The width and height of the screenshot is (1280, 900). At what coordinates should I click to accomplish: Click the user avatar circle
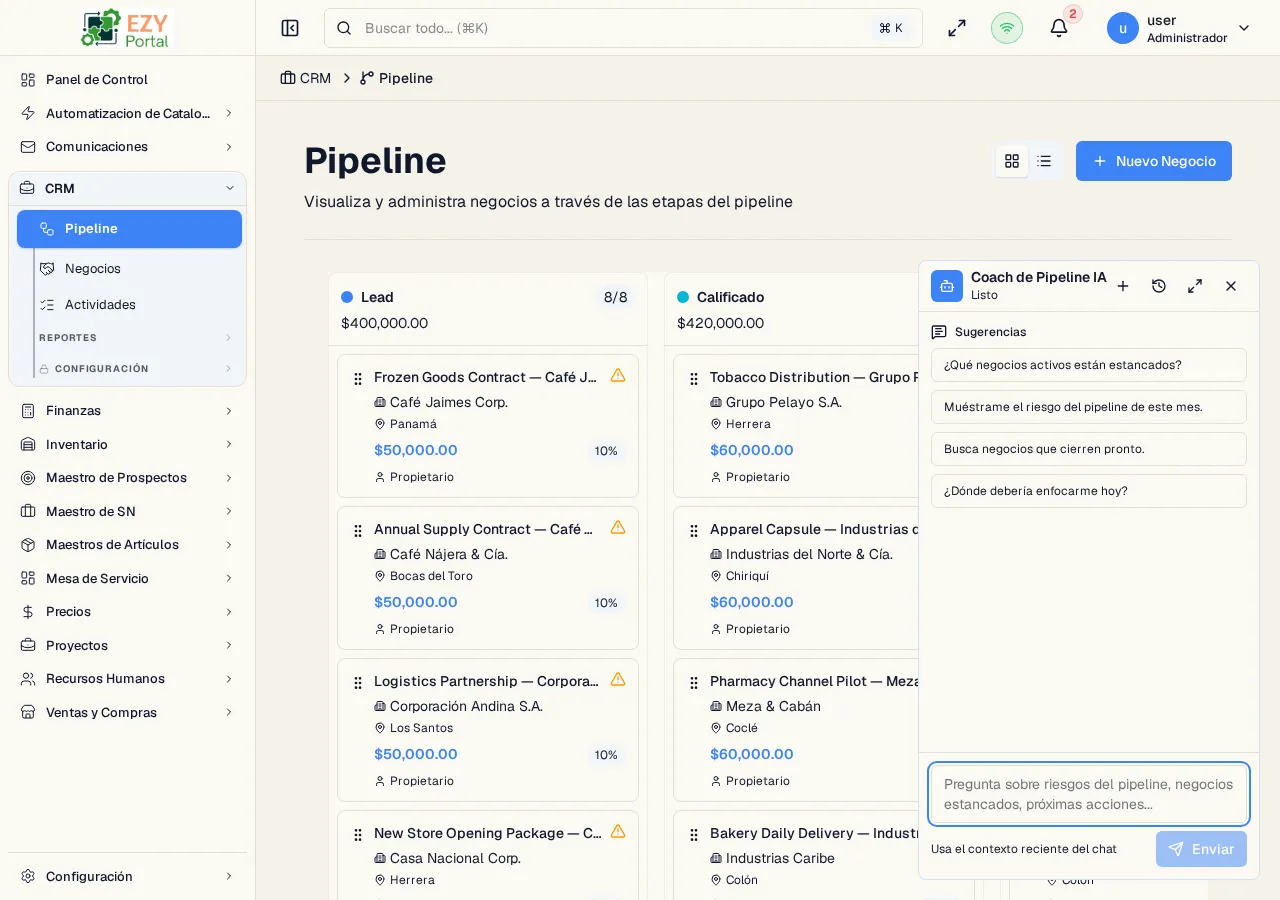(x=1123, y=28)
